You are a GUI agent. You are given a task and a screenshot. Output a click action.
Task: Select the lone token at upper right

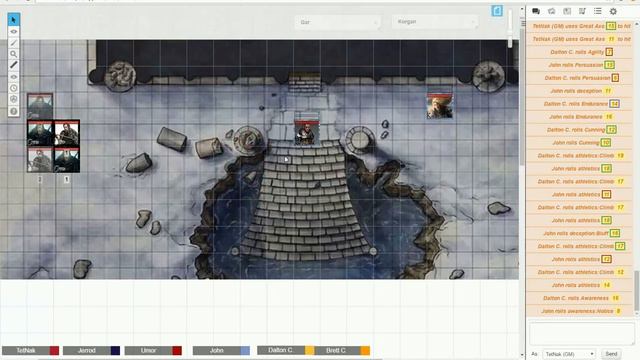point(440,106)
